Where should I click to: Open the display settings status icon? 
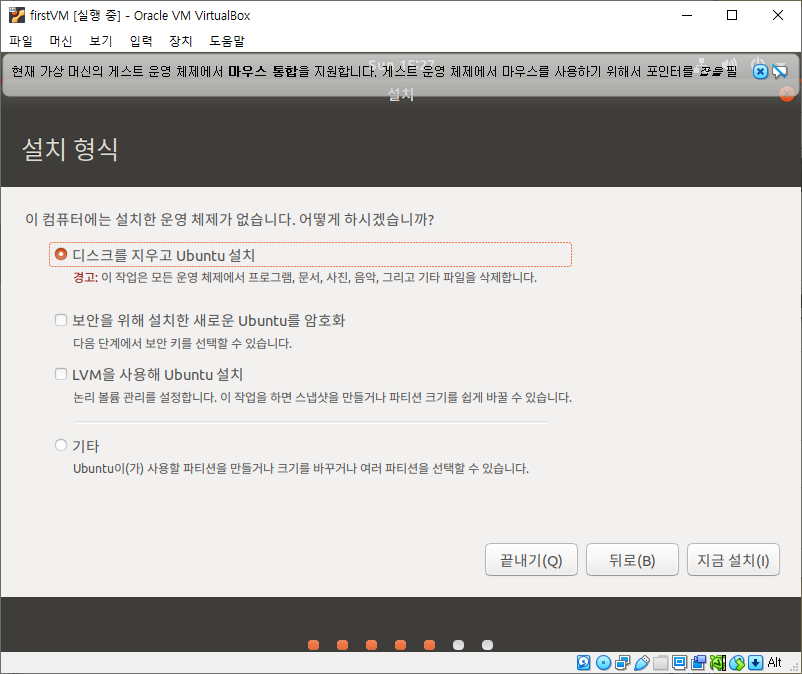click(x=679, y=663)
